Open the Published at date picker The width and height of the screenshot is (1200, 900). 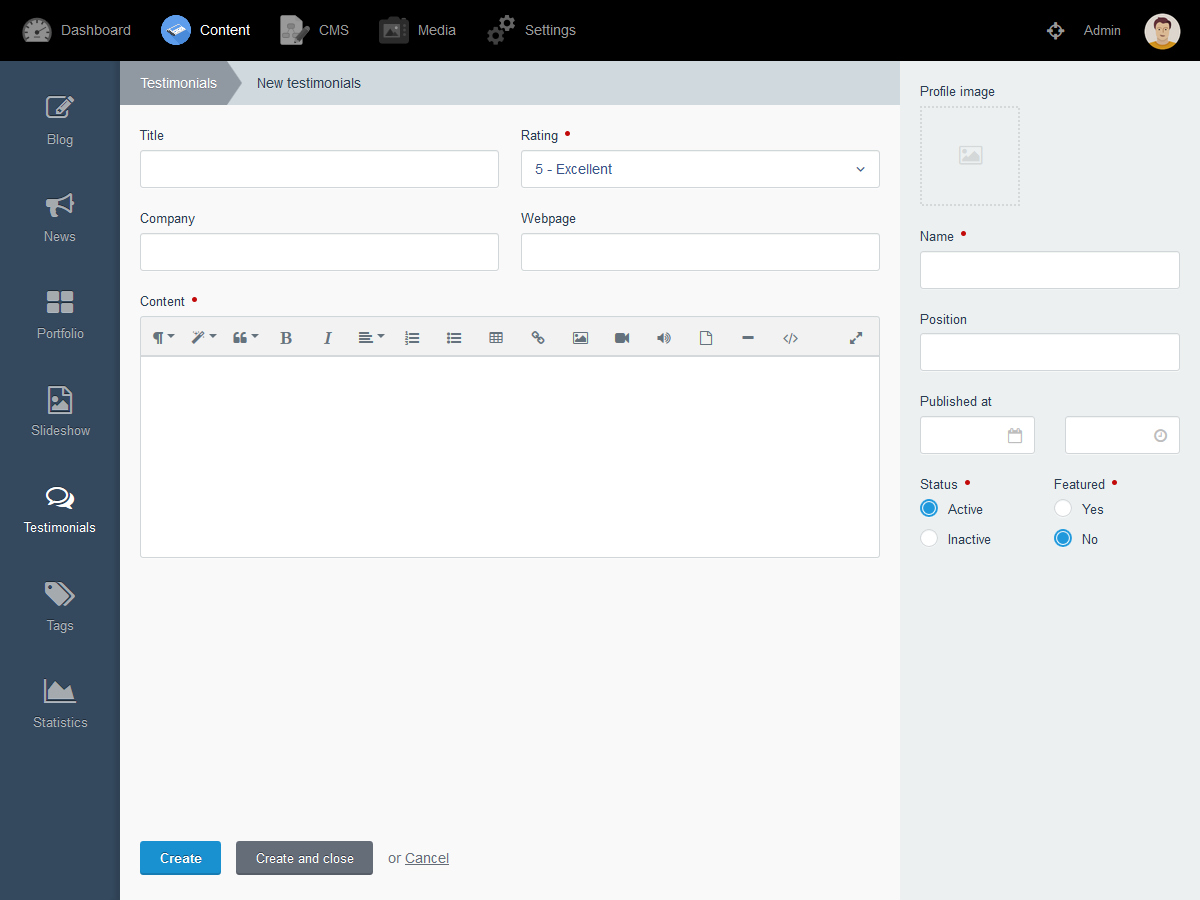click(977, 435)
